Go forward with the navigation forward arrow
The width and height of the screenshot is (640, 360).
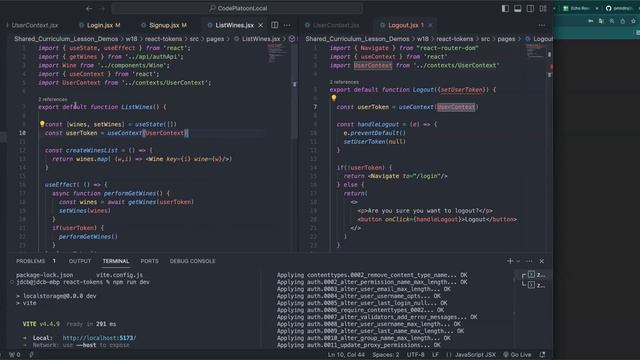point(102,8)
